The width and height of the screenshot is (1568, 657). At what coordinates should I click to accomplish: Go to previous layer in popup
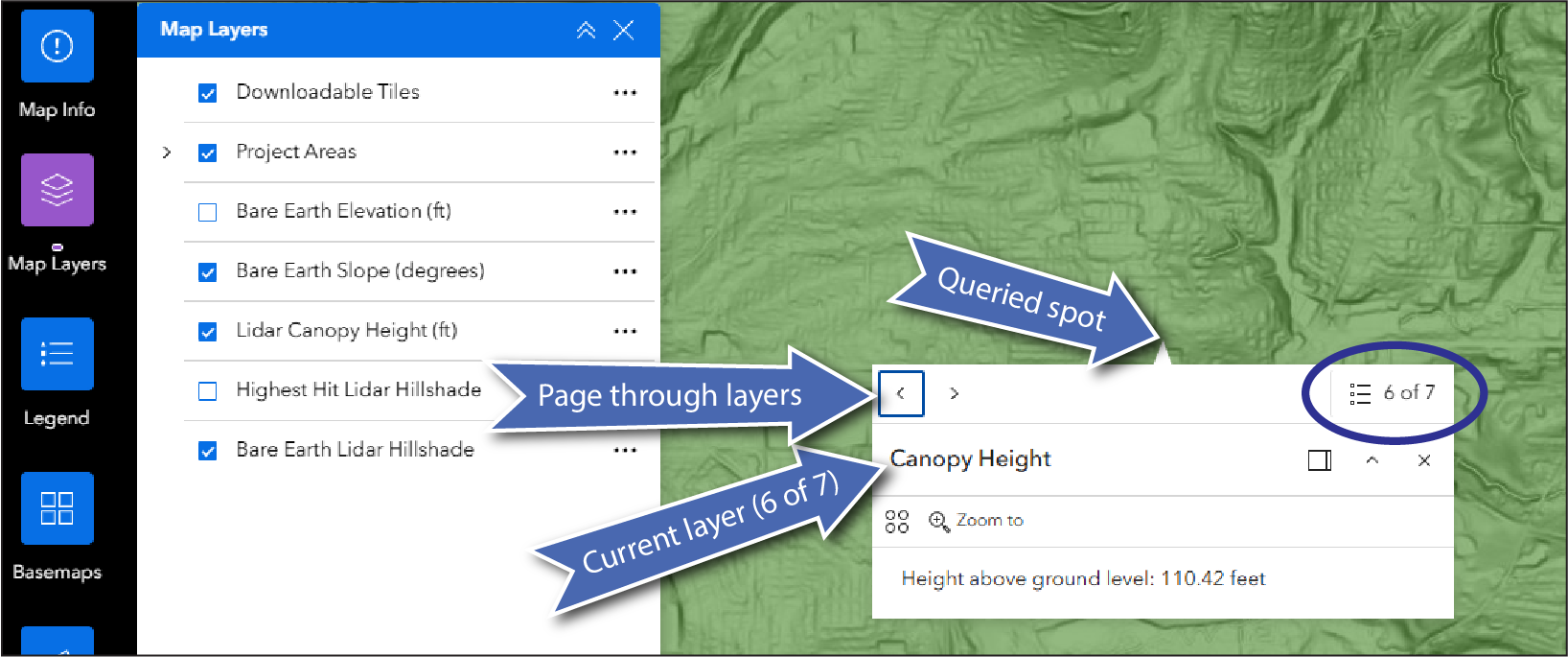click(901, 393)
